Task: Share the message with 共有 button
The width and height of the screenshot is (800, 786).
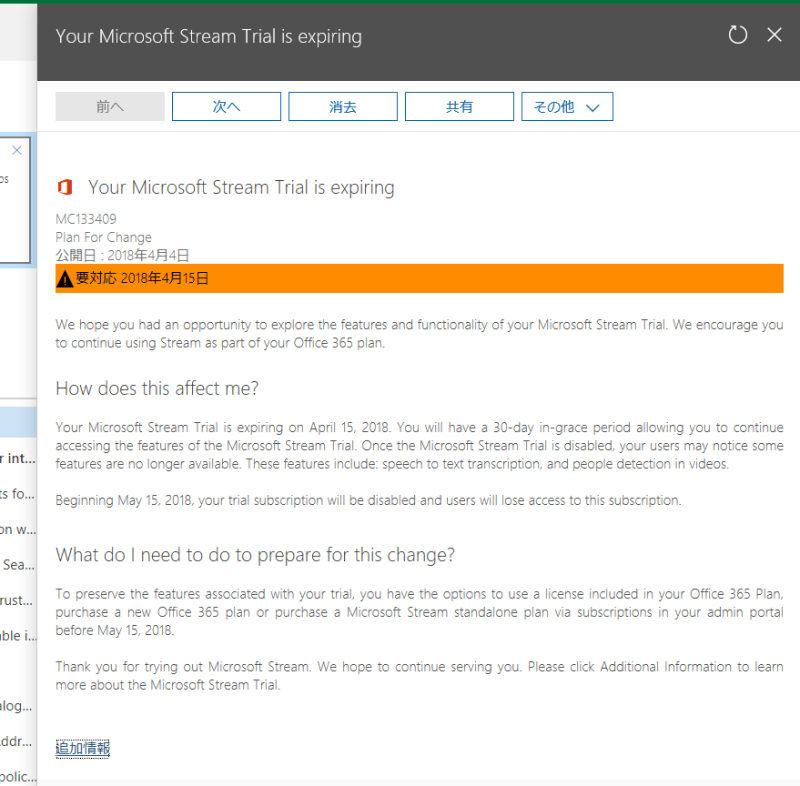Action: pos(459,107)
